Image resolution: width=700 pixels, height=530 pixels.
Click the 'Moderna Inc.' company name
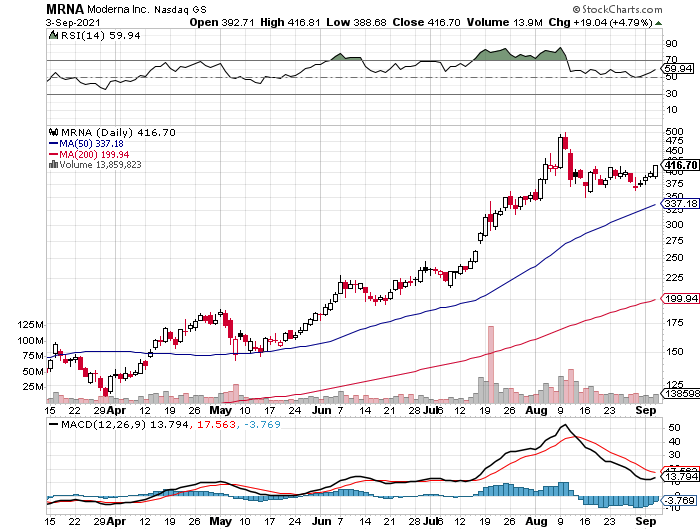[x=118, y=9]
